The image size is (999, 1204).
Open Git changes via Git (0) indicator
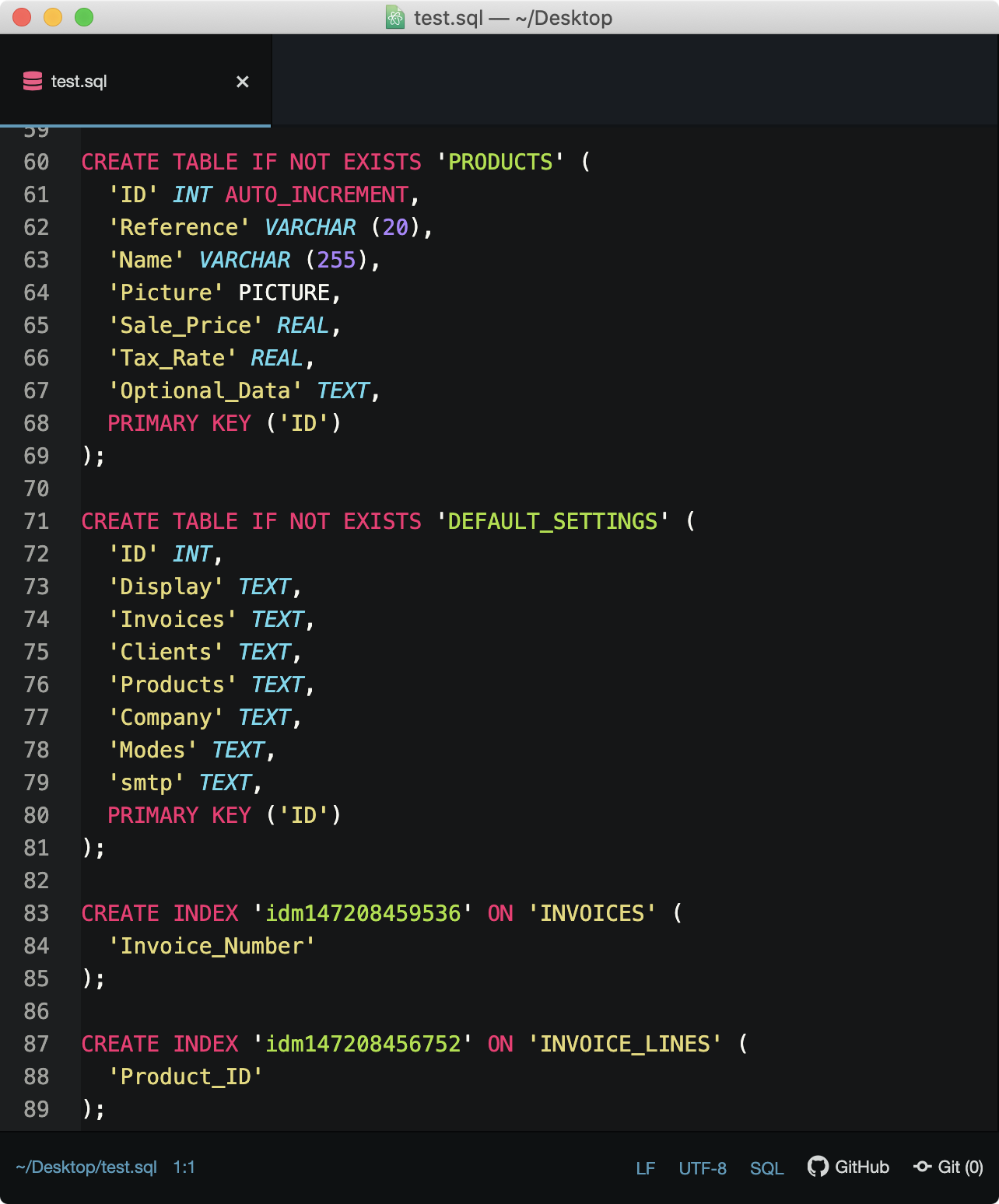coord(951,1167)
